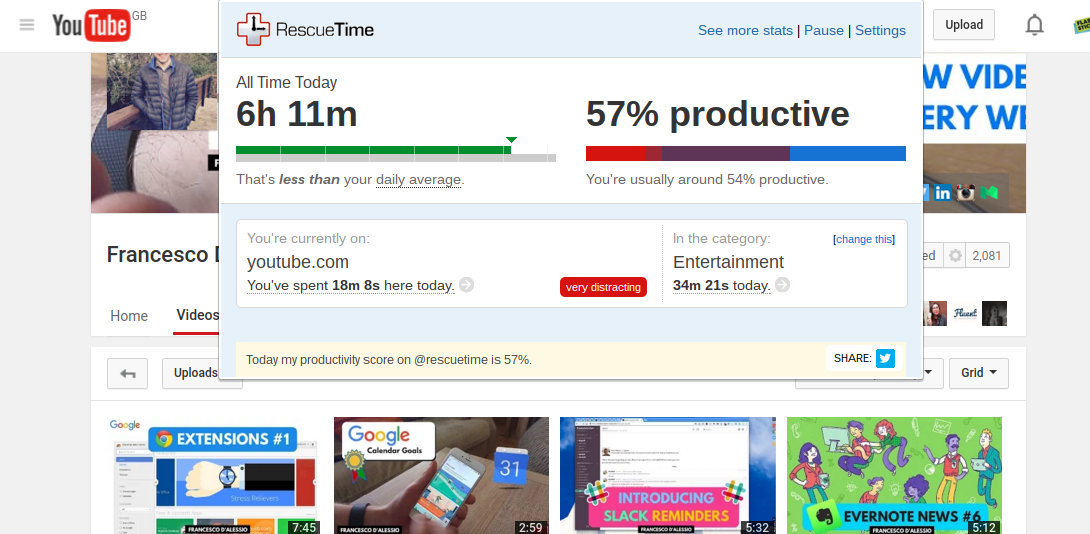1090x534 pixels.
Task: Click the very distracting badge
Action: (x=603, y=287)
